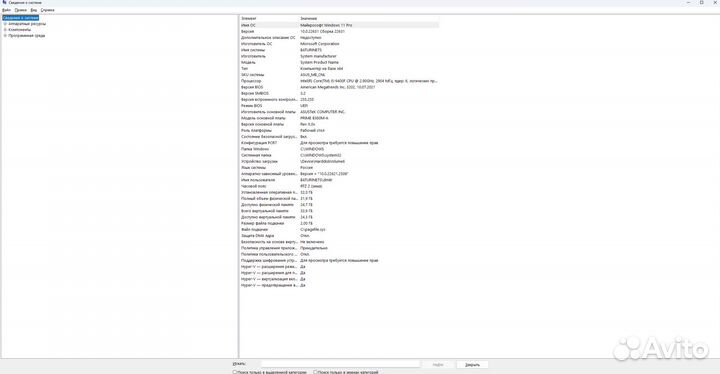This screenshot has width=720, height=374.
Task: Select the Состояние безопасной загрузки row
Action: [x=339, y=136]
